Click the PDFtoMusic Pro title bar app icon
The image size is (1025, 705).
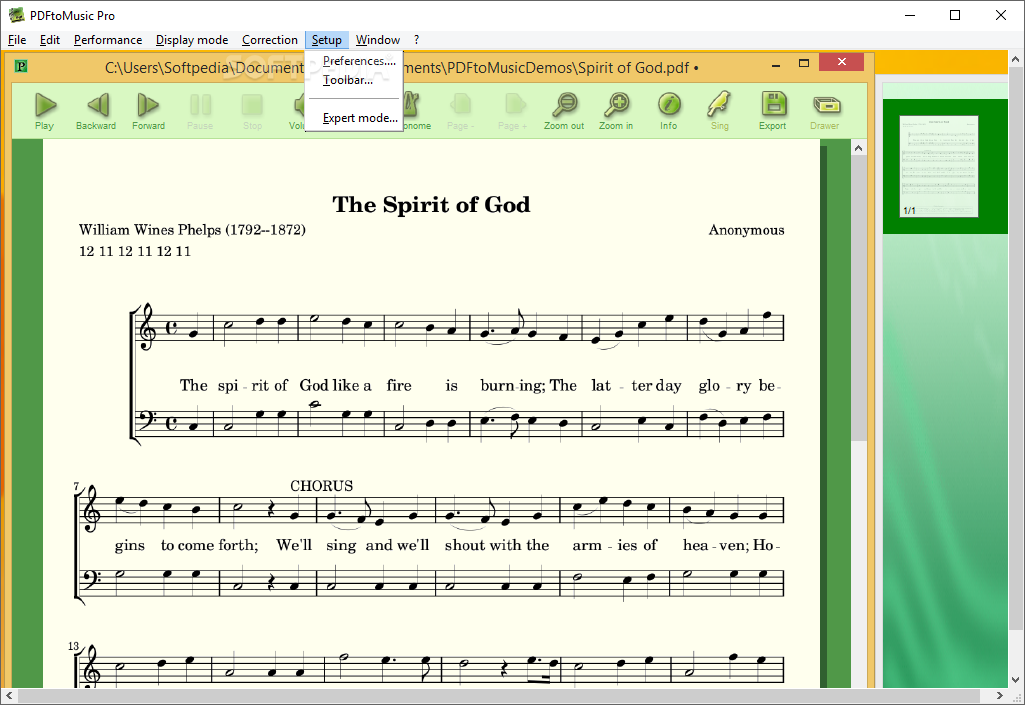(16, 15)
